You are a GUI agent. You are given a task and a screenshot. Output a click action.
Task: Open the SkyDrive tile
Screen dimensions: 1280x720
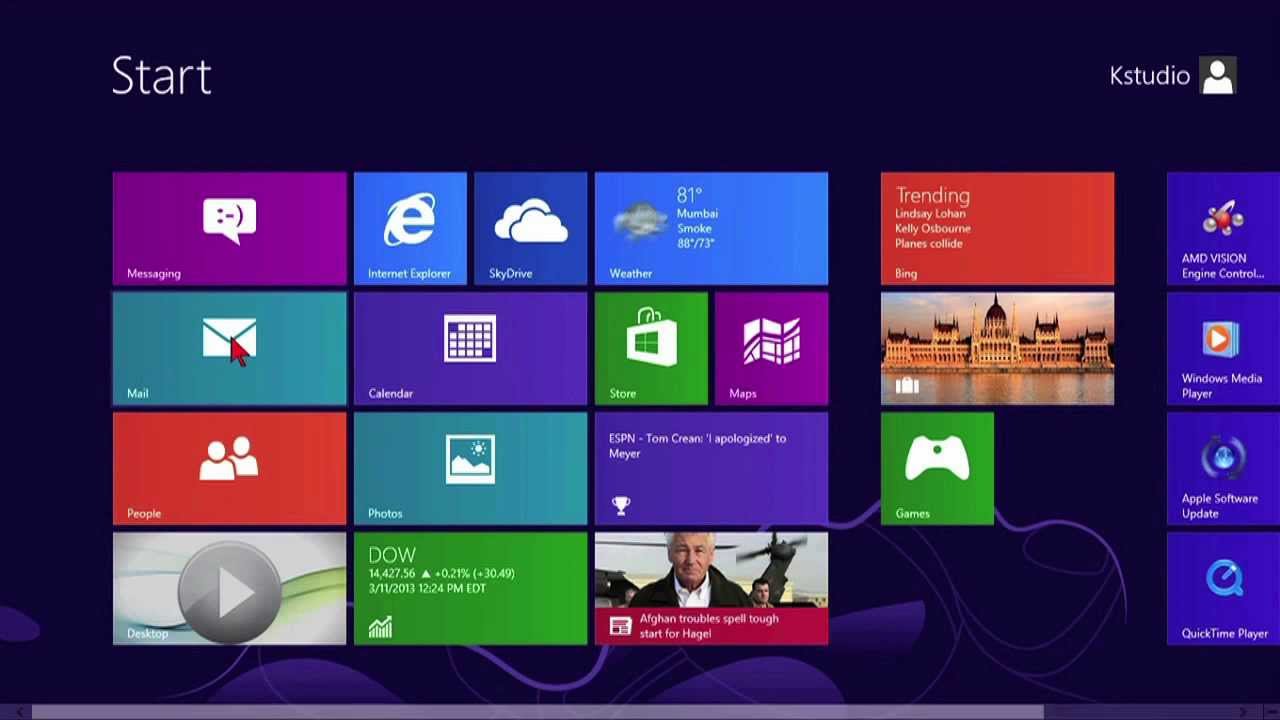tap(530, 228)
